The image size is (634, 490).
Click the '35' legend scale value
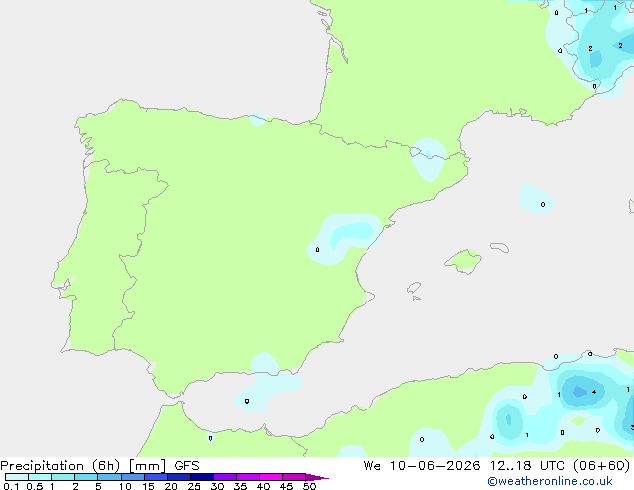coord(240,486)
